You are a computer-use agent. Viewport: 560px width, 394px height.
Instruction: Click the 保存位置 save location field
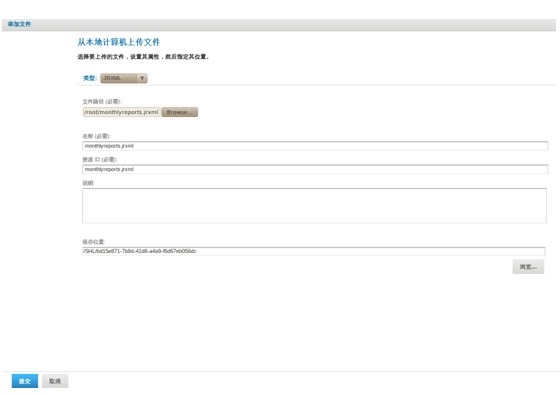click(314, 251)
